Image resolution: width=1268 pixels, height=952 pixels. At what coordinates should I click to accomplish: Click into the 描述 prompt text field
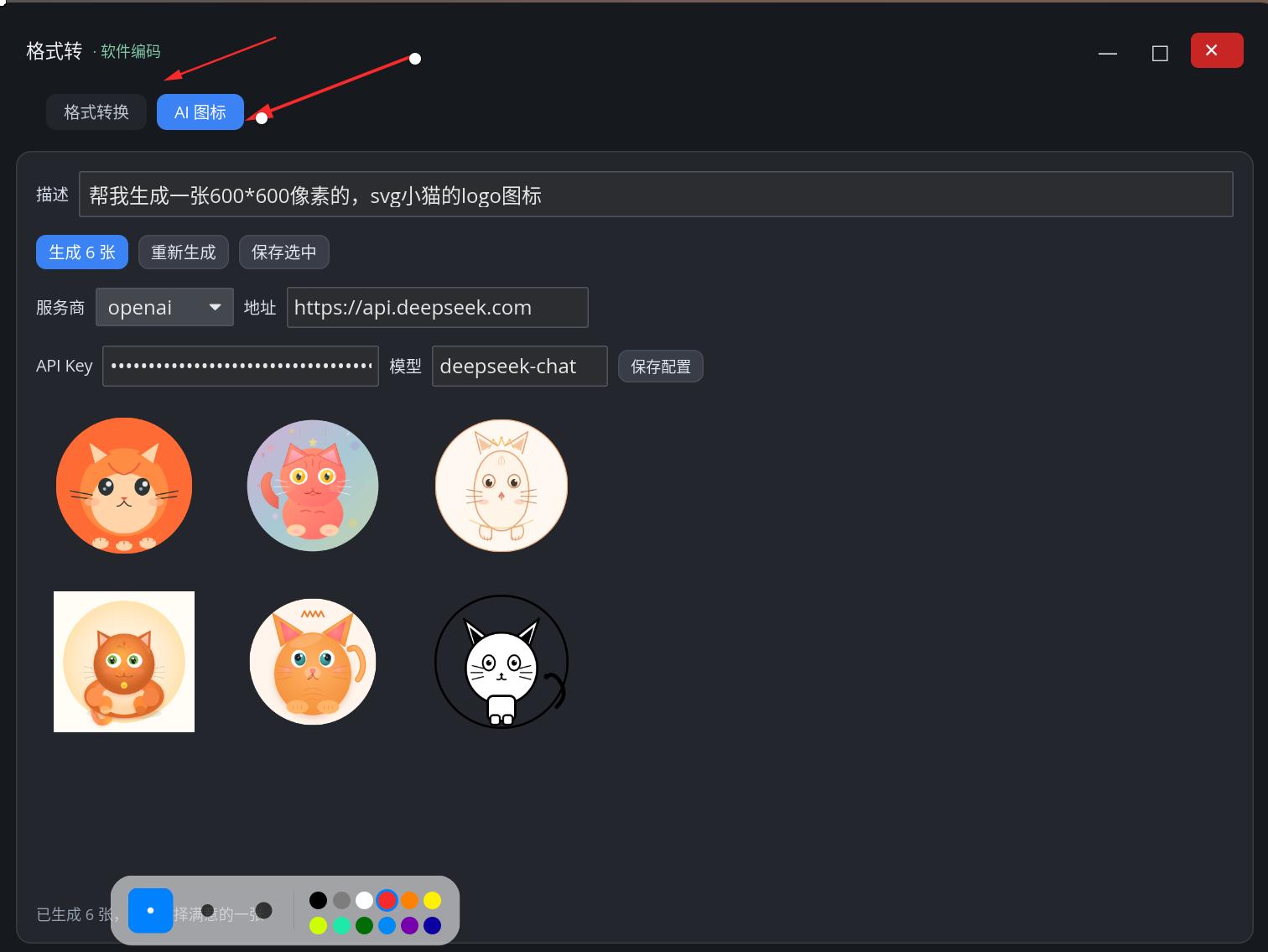click(x=656, y=195)
